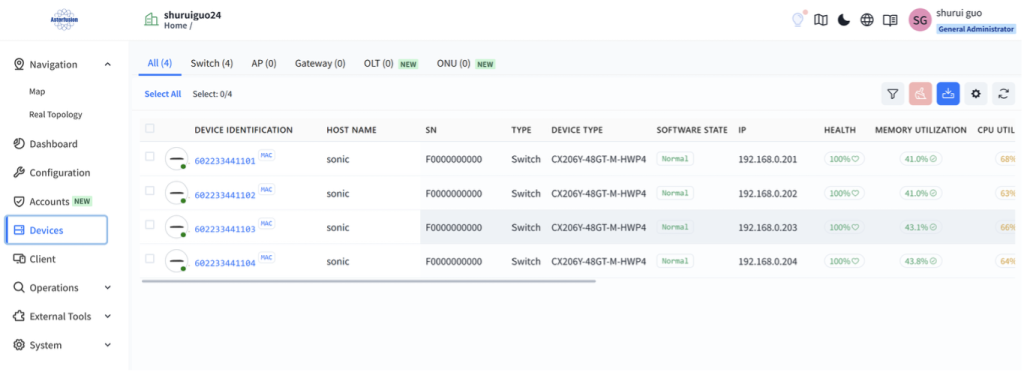Click the SG user avatar
Viewport: 1024px width, 372px height.
(920, 20)
